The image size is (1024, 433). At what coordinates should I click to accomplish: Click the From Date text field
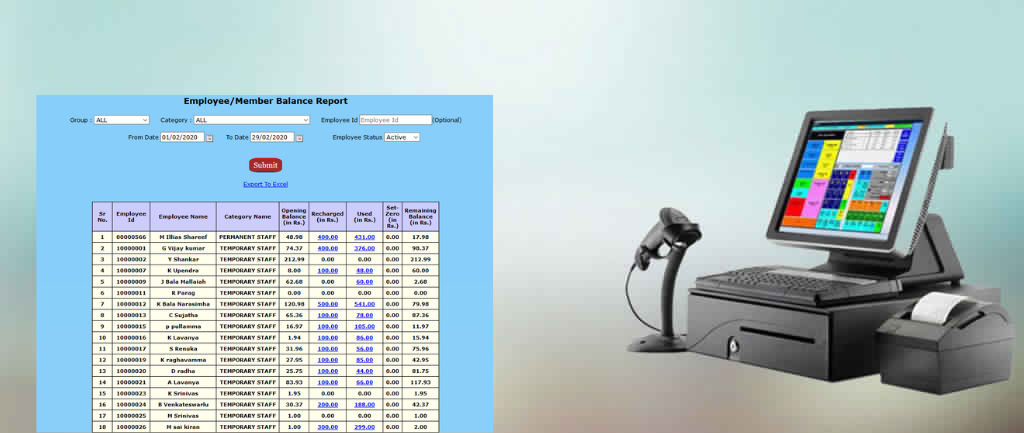(x=182, y=137)
